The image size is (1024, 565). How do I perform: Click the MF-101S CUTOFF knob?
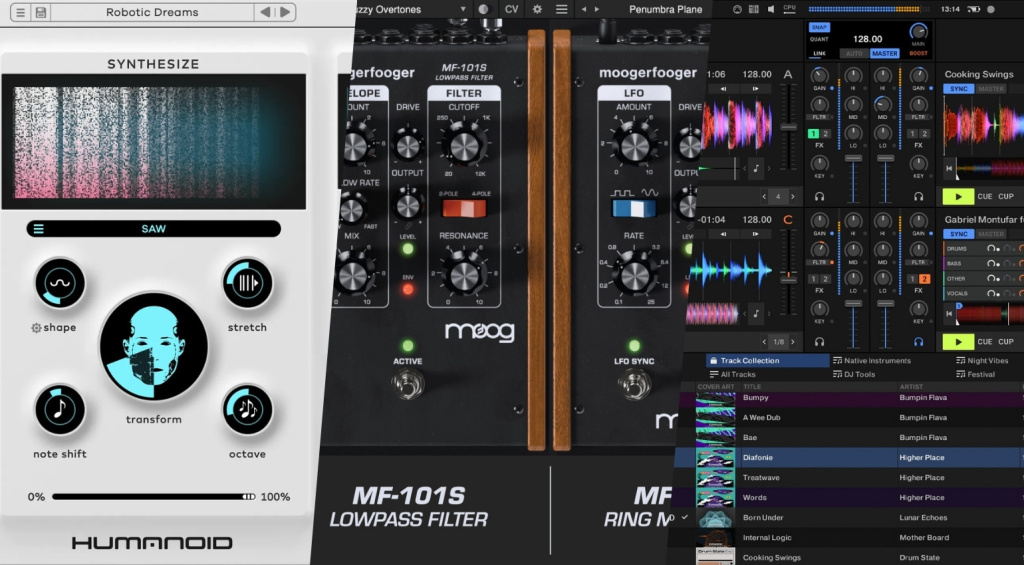click(x=464, y=144)
